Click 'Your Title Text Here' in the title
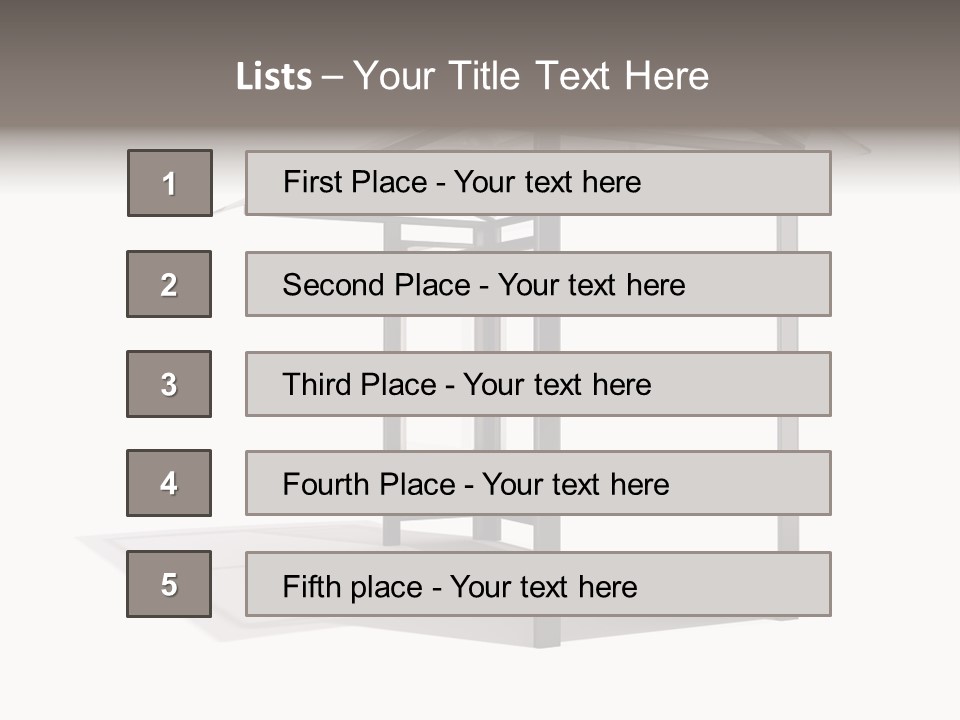960x720 pixels. tap(531, 77)
